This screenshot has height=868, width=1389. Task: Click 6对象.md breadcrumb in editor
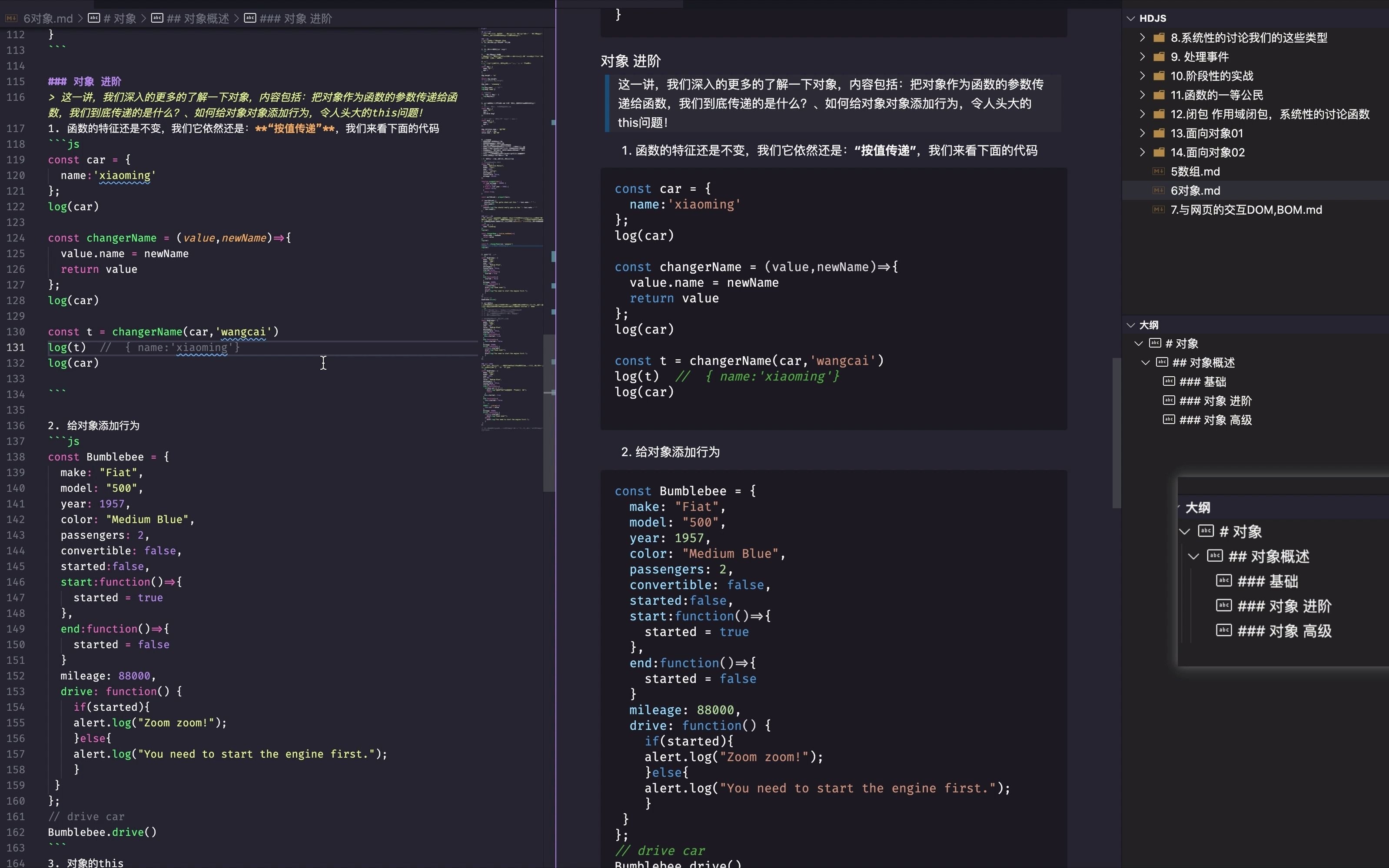(48, 18)
